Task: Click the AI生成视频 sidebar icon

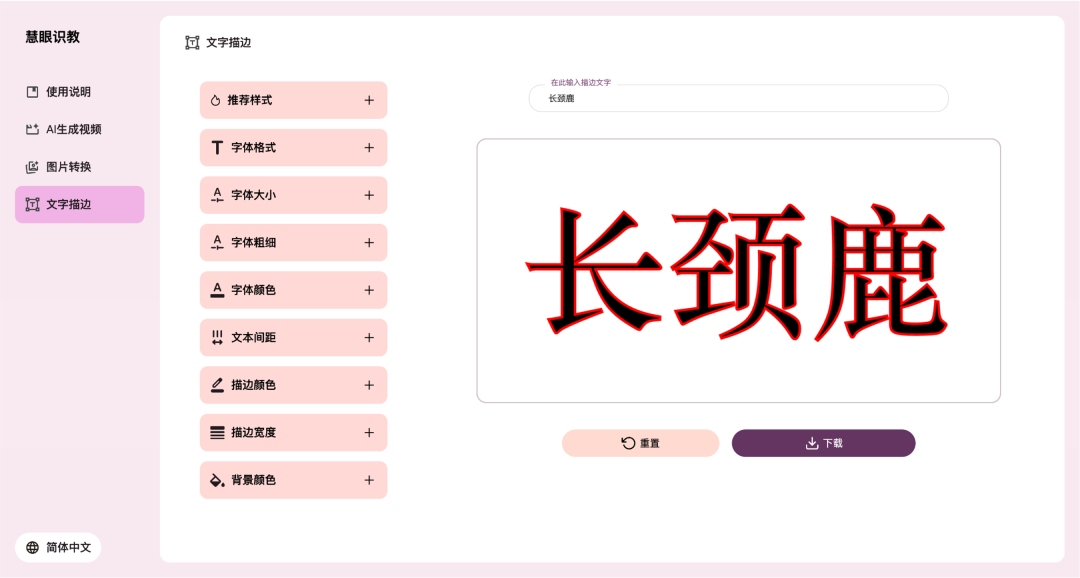Action: point(32,130)
